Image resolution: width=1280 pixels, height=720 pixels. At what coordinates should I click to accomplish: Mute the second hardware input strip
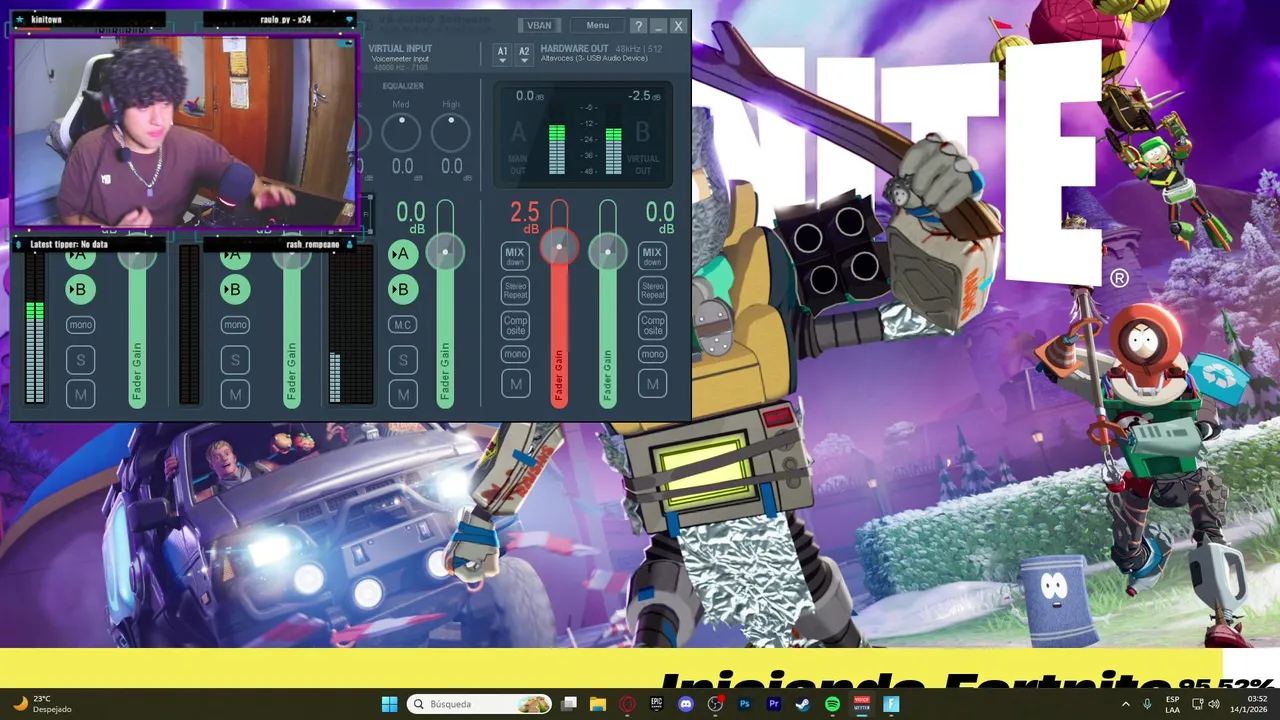[235, 395]
